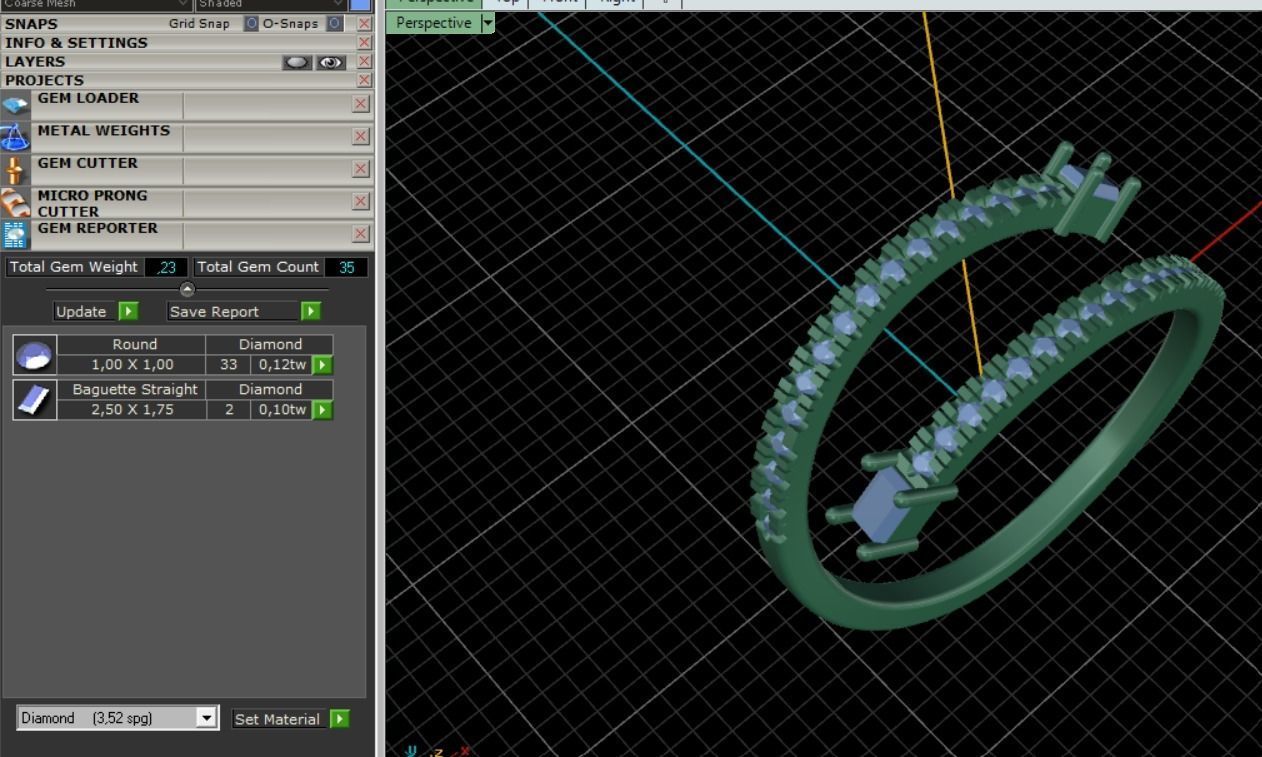Click the green arrow beside Set Material
This screenshot has height=757, width=1262.
point(340,719)
